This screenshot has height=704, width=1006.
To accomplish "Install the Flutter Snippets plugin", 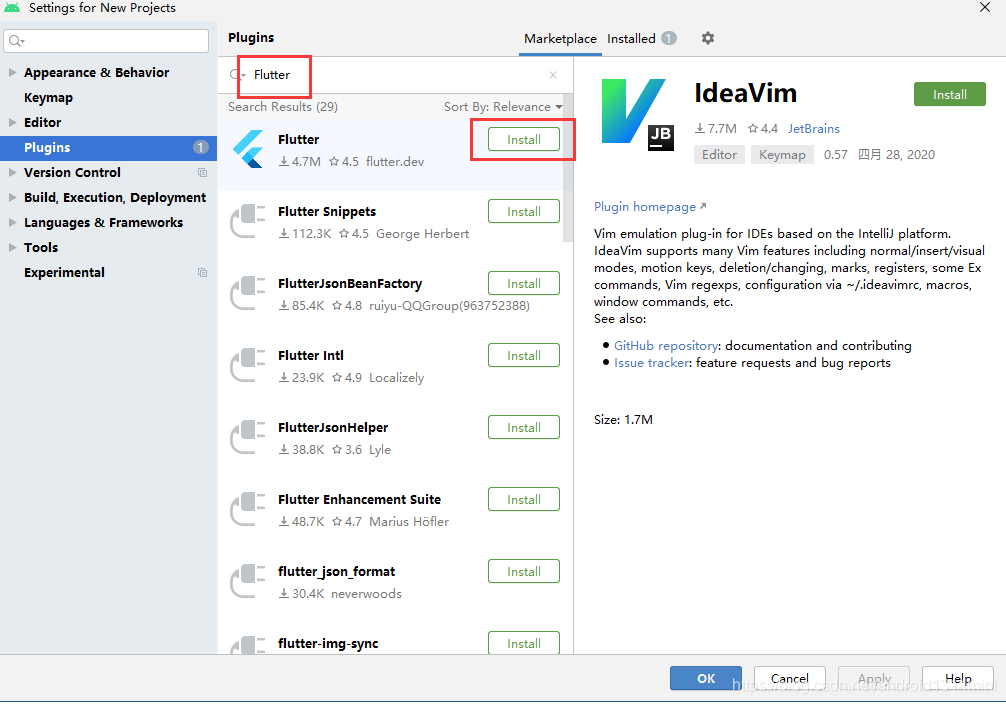I will tap(524, 211).
